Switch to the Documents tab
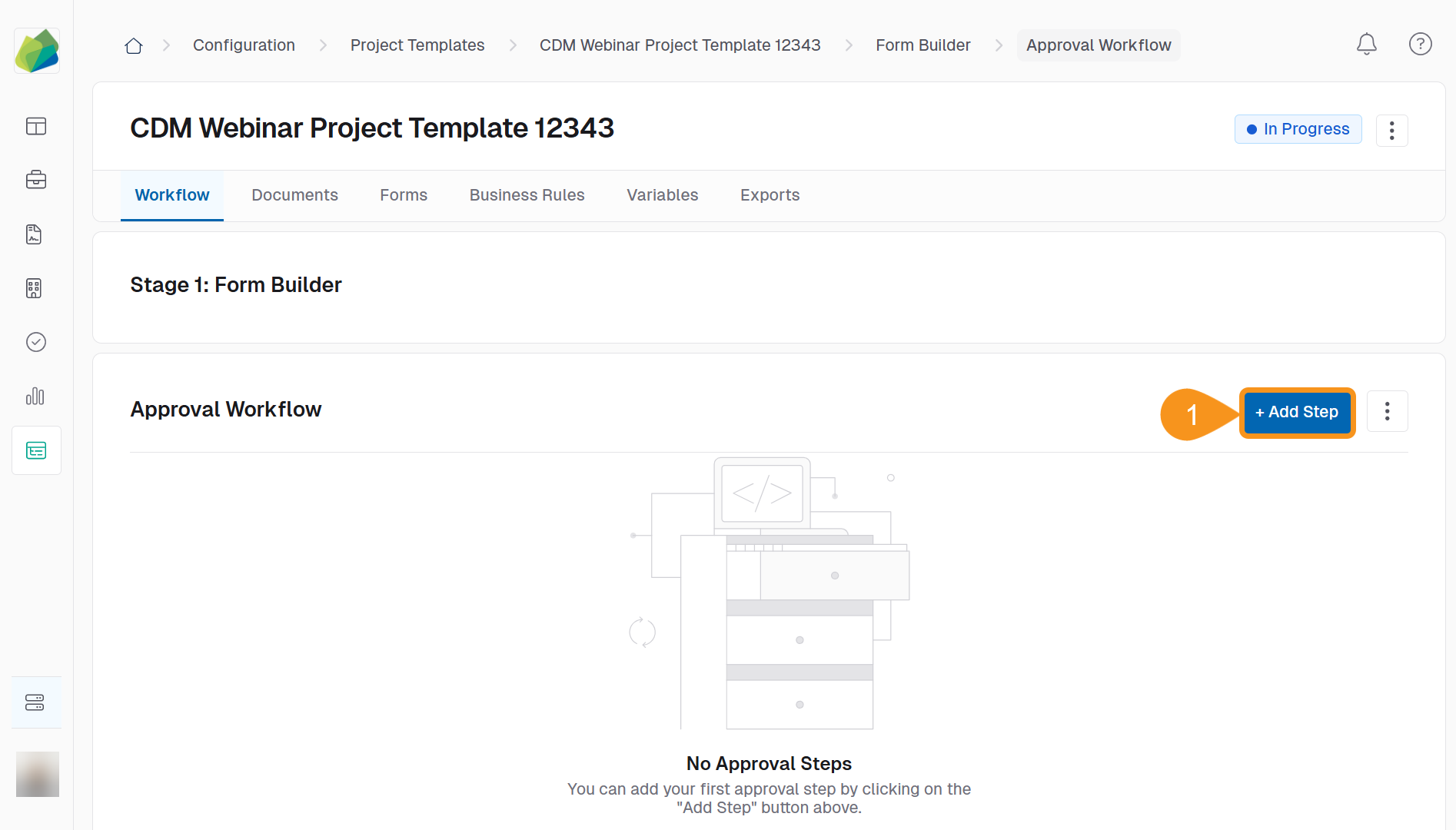 click(x=294, y=195)
